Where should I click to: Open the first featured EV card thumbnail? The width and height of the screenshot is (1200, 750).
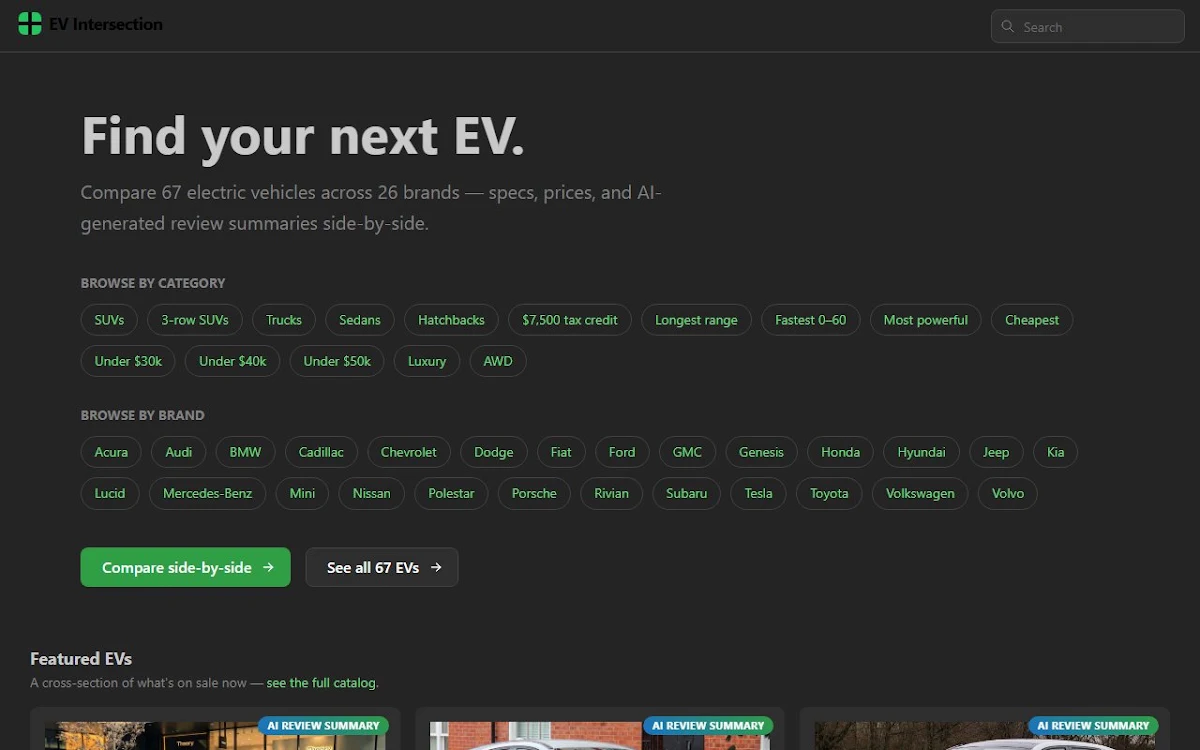click(x=215, y=736)
